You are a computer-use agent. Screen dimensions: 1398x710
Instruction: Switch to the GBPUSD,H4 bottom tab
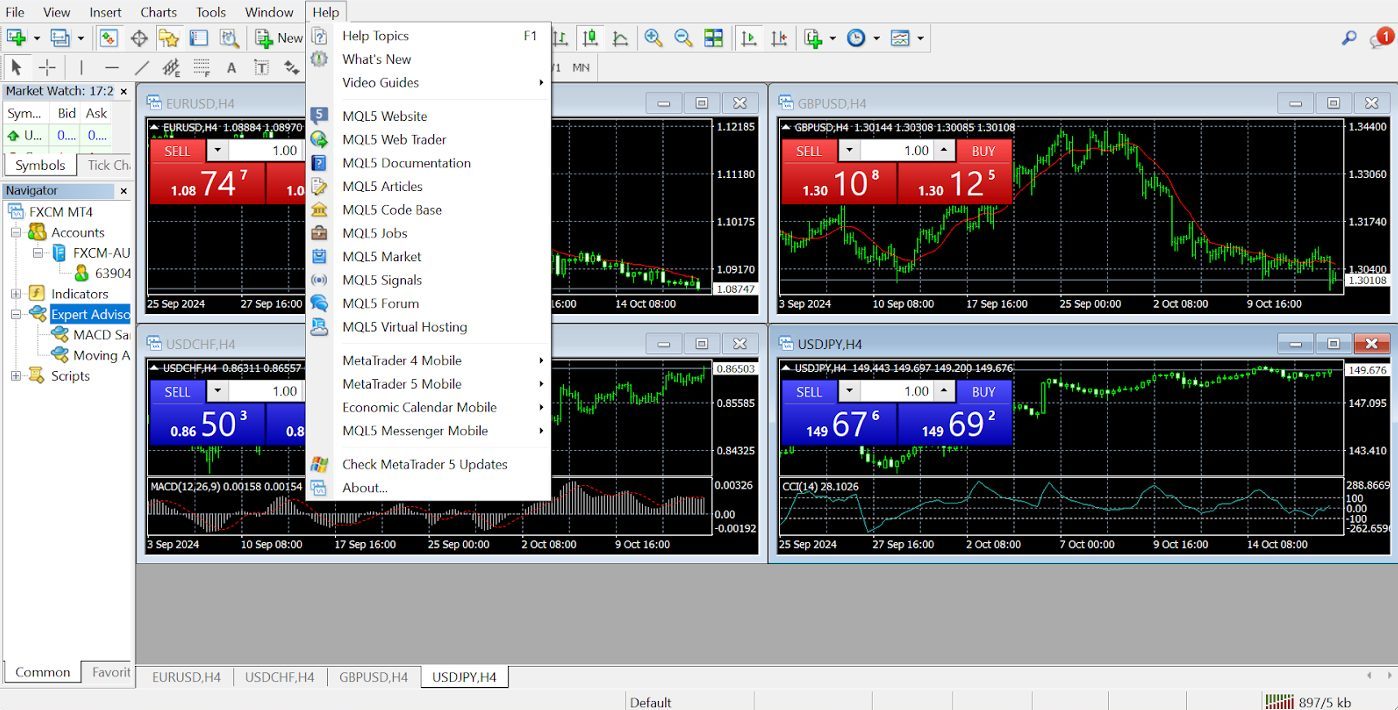(373, 677)
